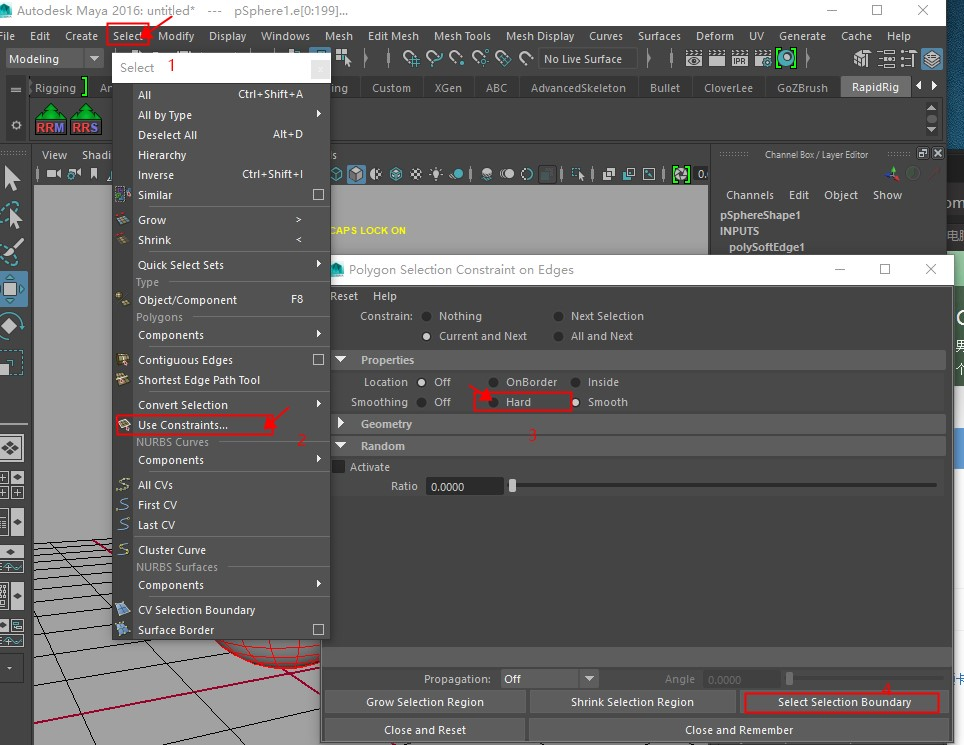Enable the Activate checkbox under Random

(338, 467)
